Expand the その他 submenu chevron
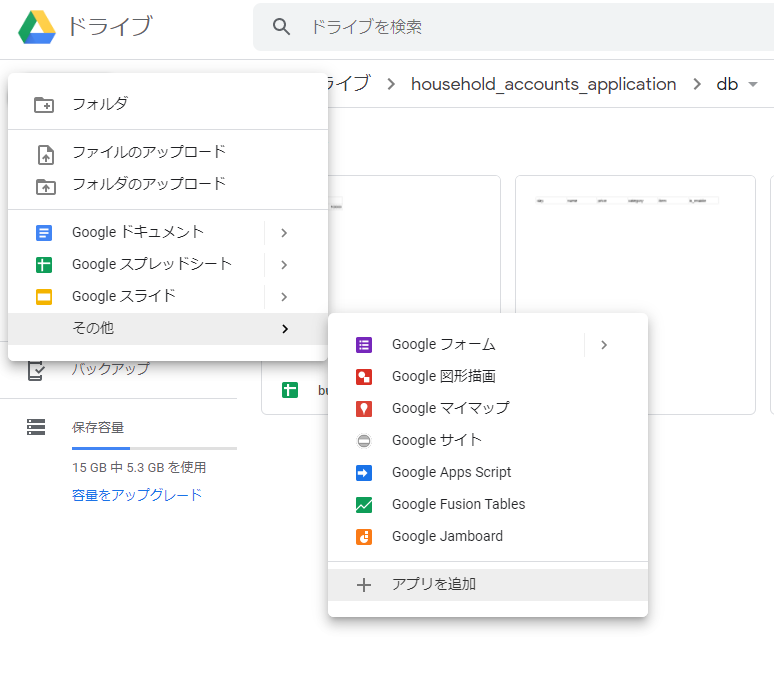Image resolution: width=774 pixels, height=692 pixels. [285, 329]
